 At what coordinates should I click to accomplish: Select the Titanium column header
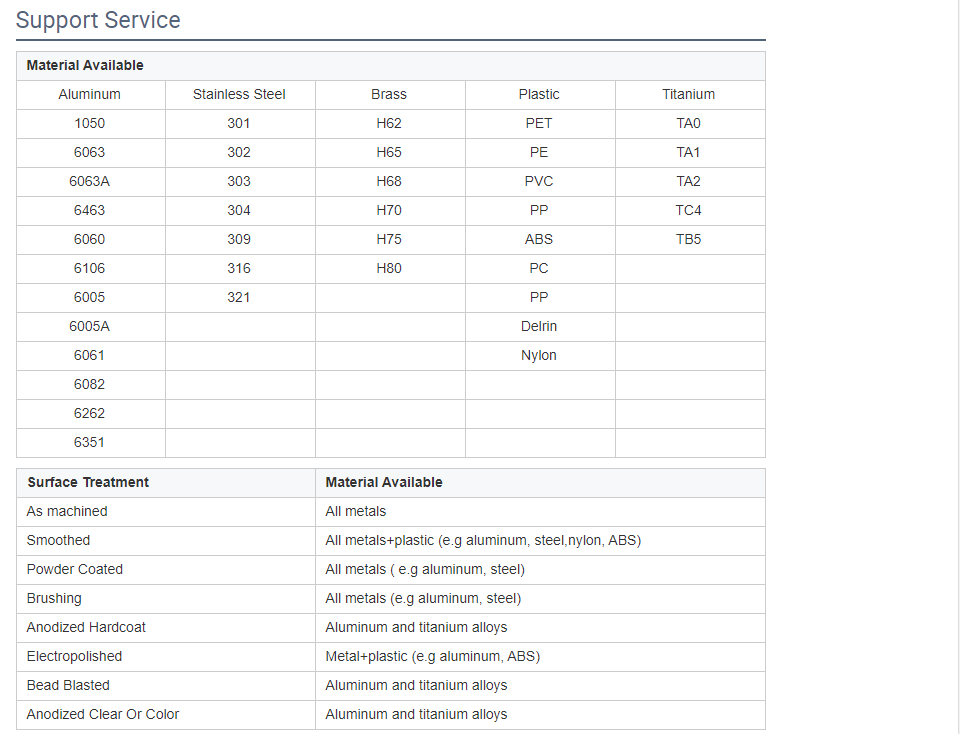[690, 95]
